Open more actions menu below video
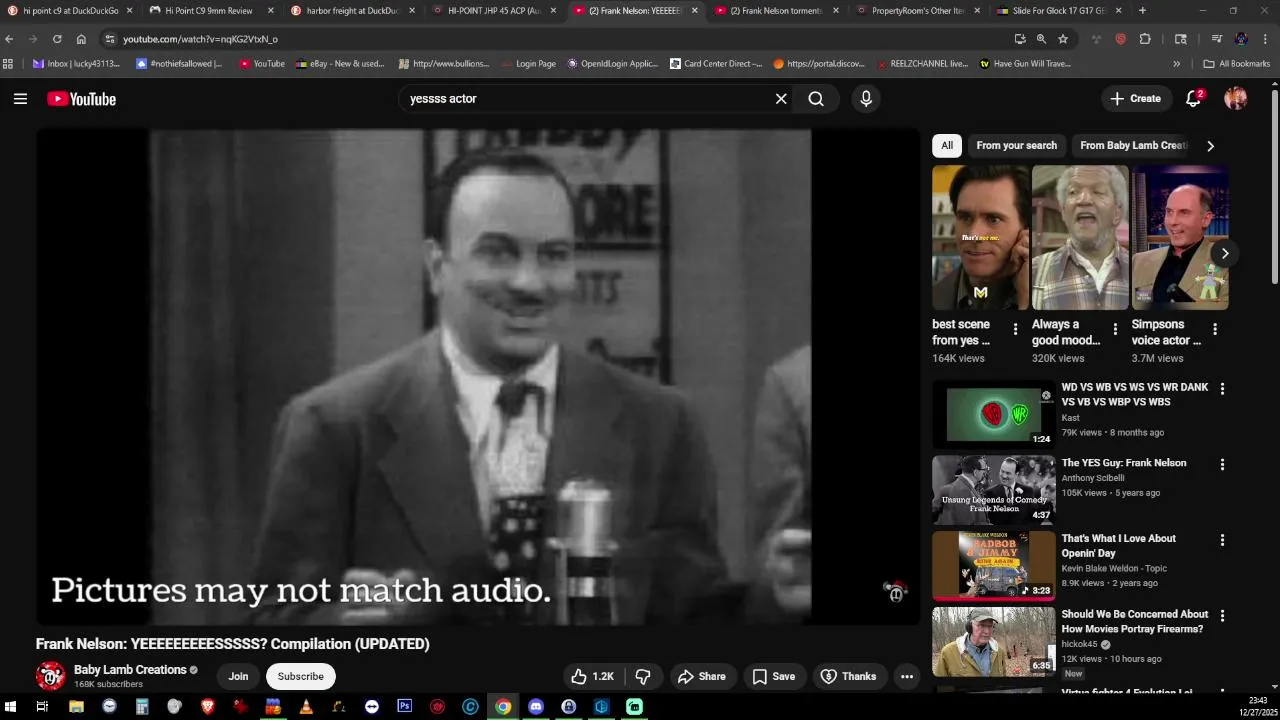 tap(907, 677)
